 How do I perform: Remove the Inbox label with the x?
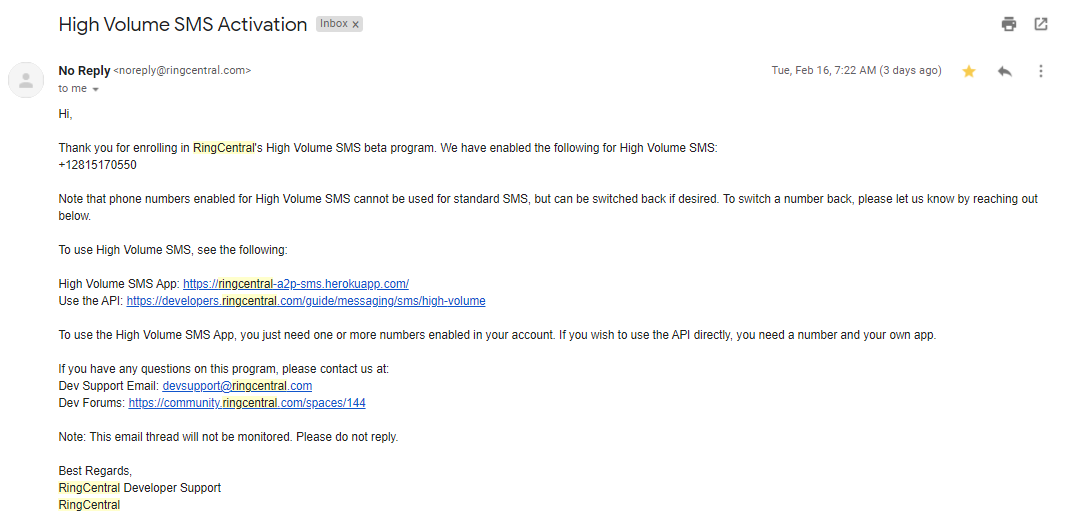tap(355, 24)
